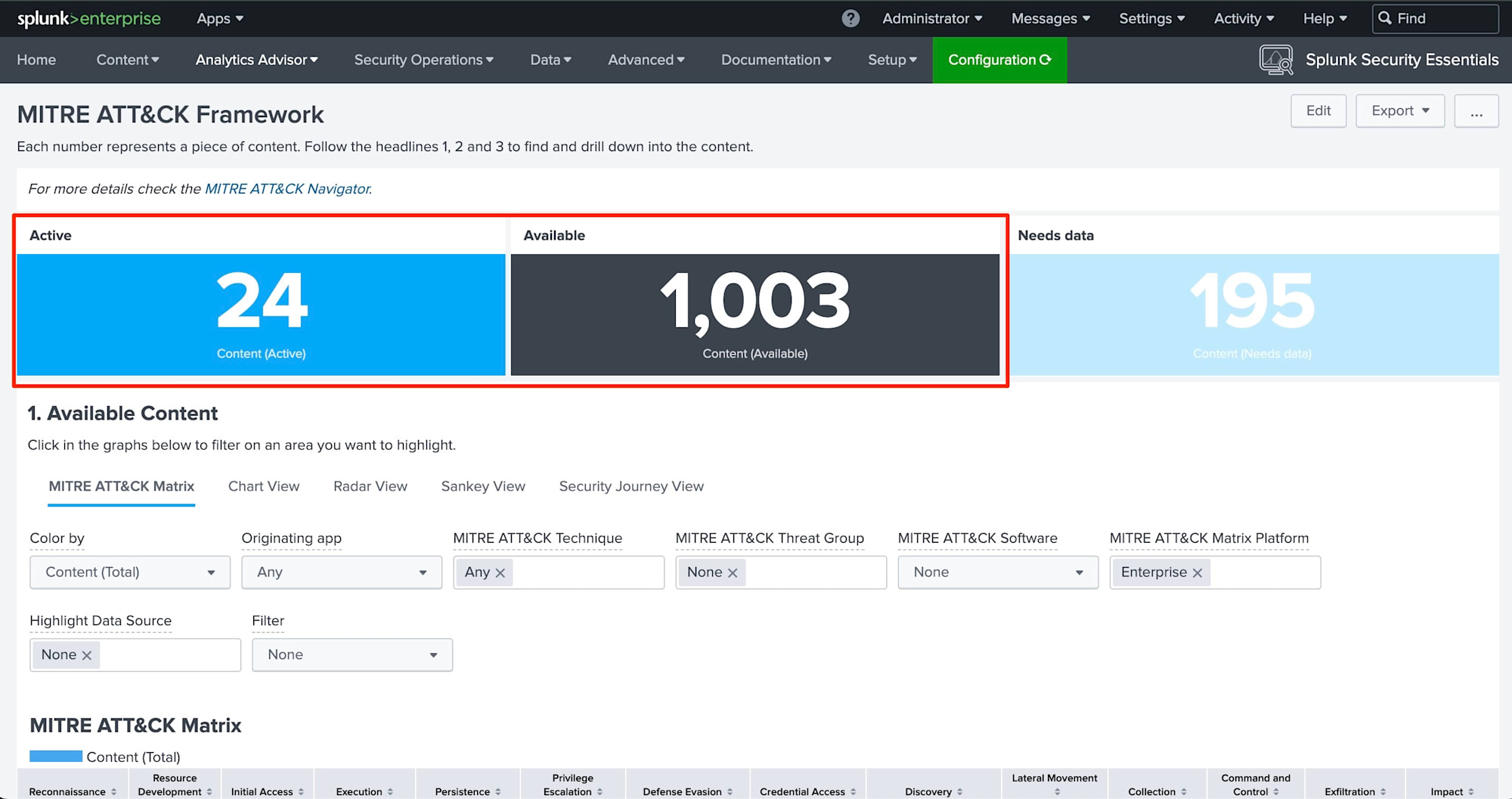Sort the Resource Development column
Image resolution: width=1512 pixels, height=799 pixels.
209,791
